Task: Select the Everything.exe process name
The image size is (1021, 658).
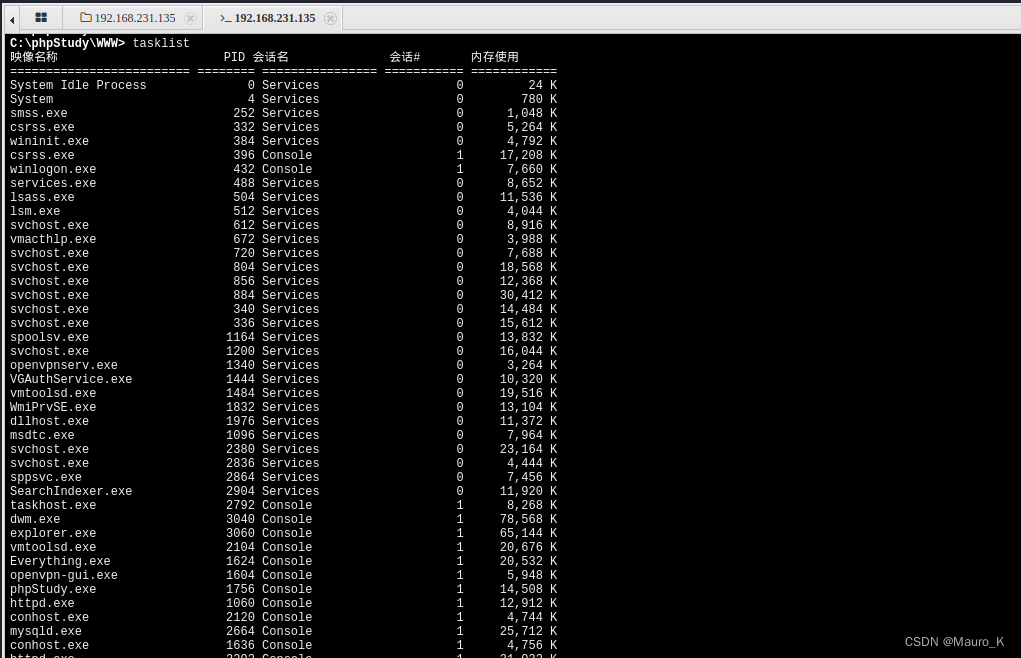Action: pos(60,561)
